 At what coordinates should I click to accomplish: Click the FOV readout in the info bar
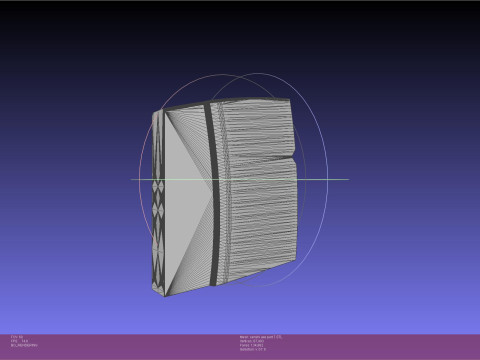[x=17, y=337]
